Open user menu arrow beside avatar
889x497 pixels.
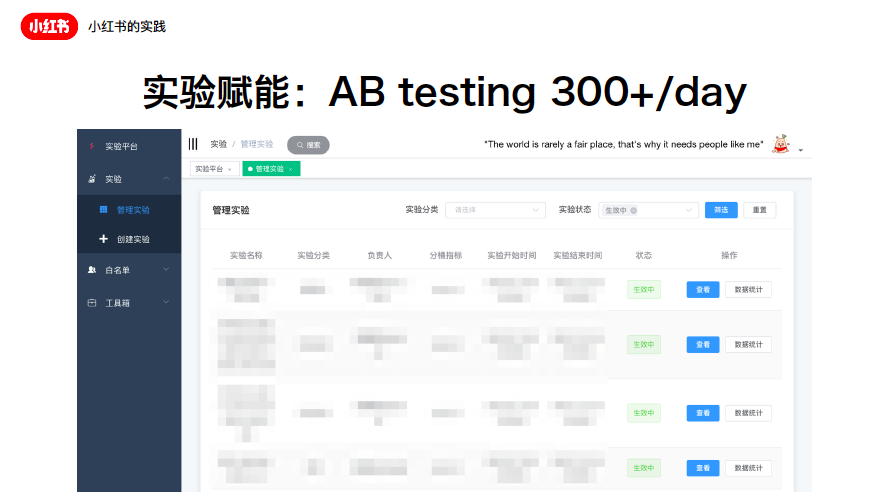coord(801,150)
